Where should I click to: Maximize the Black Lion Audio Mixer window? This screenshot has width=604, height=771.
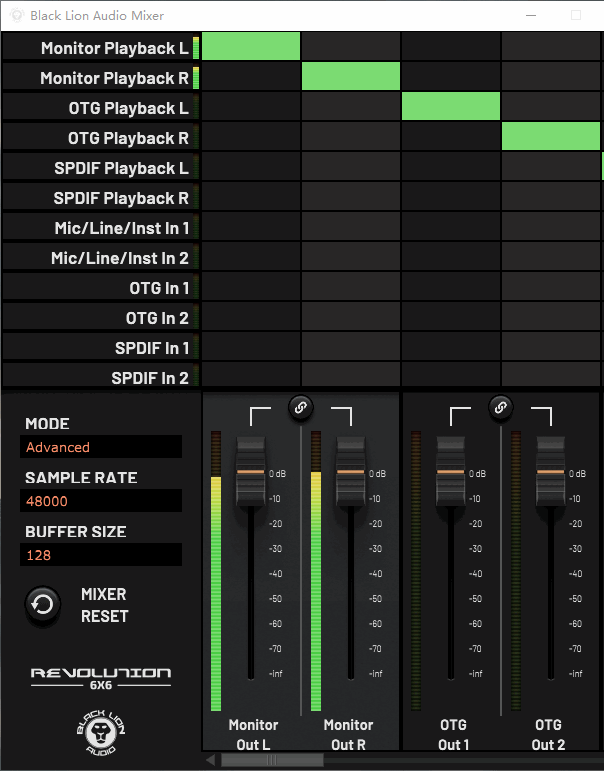click(576, 15)
